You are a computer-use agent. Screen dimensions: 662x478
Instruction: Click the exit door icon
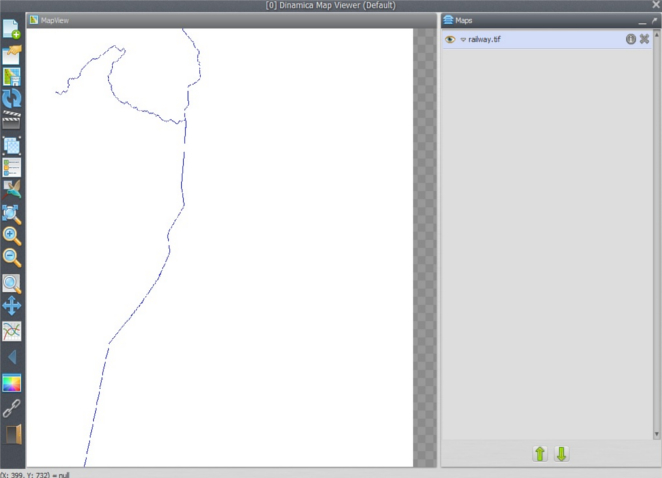click(12, 432)
